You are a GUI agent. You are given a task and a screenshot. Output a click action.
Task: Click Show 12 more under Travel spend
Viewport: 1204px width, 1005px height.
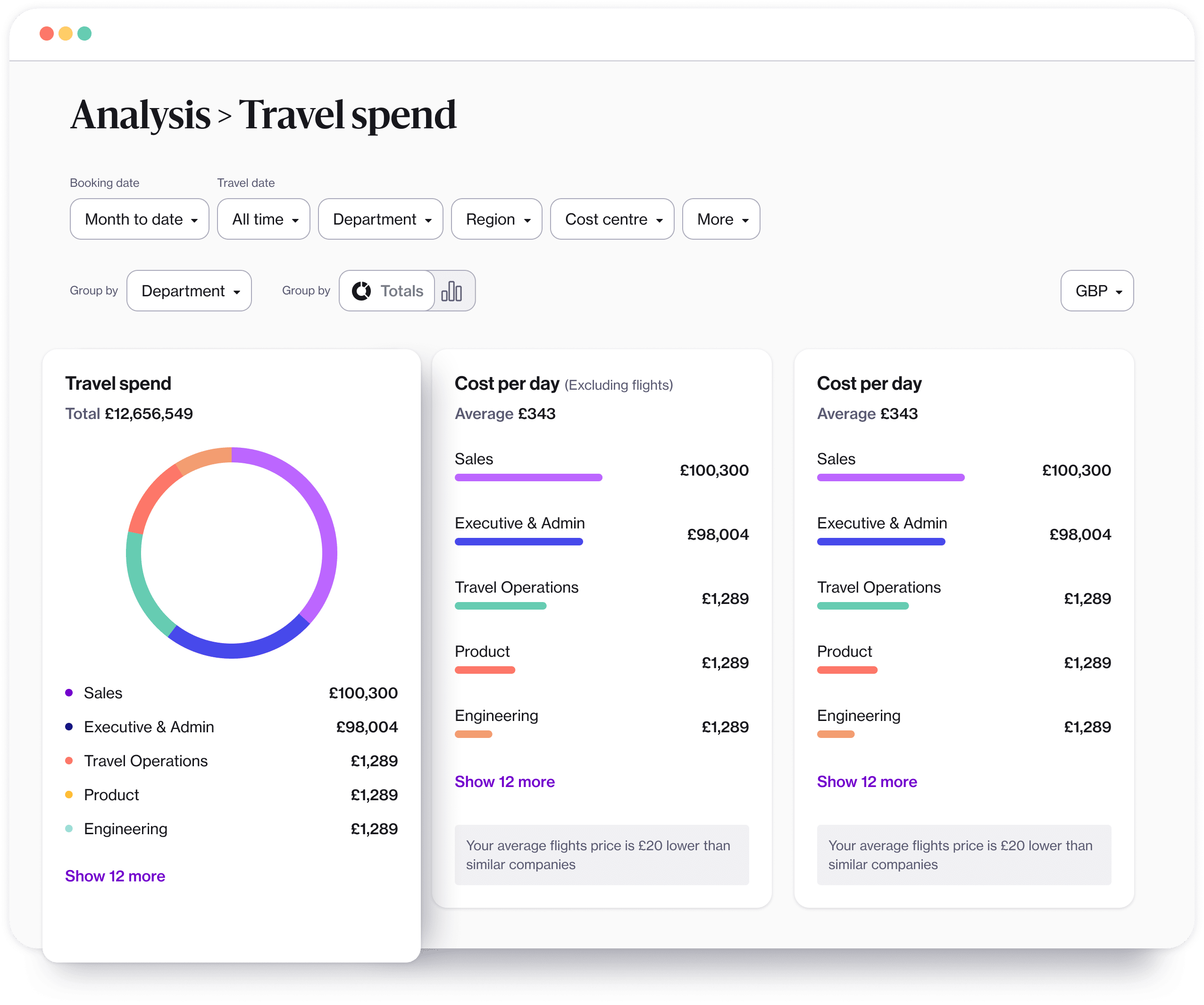[115, 876]
